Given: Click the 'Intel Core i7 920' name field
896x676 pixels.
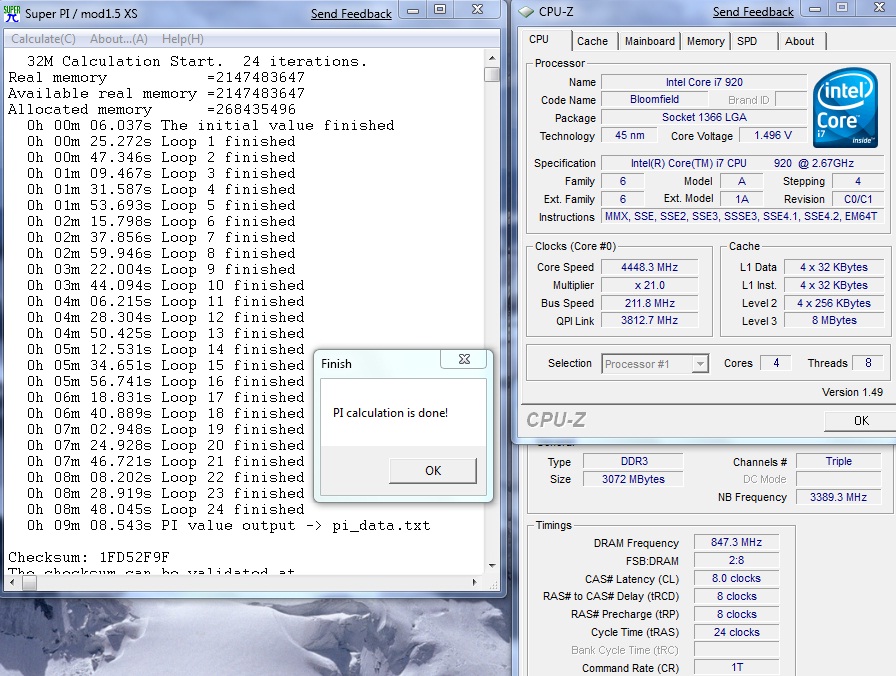Looking at the screenshot, I should [x=704, y=82].
